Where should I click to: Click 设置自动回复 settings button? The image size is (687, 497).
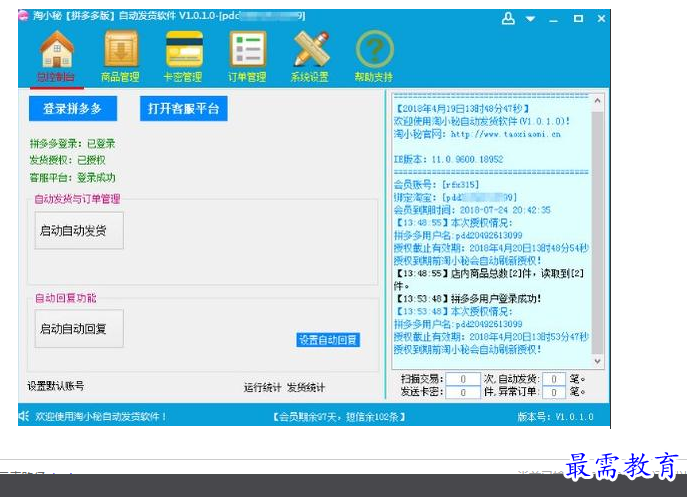coord(327,340)
